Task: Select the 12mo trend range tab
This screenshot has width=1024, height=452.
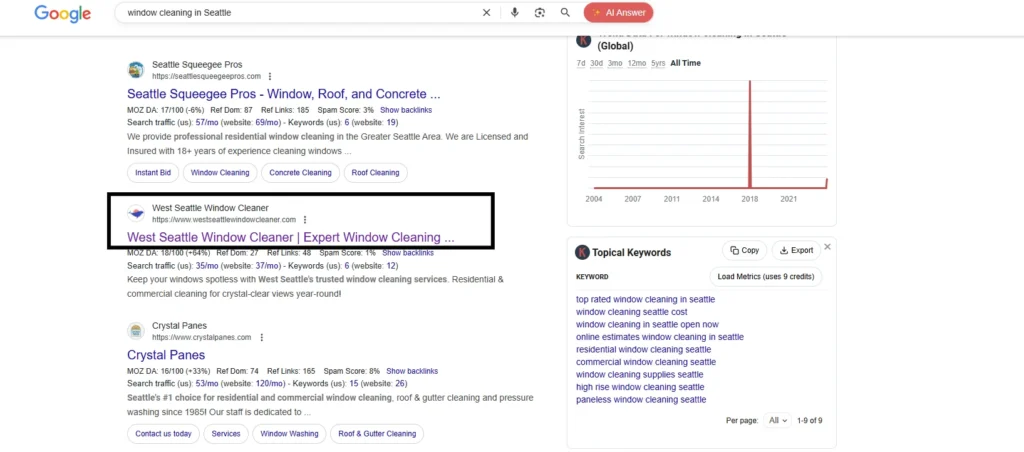Action: click(x=637, y=63)
